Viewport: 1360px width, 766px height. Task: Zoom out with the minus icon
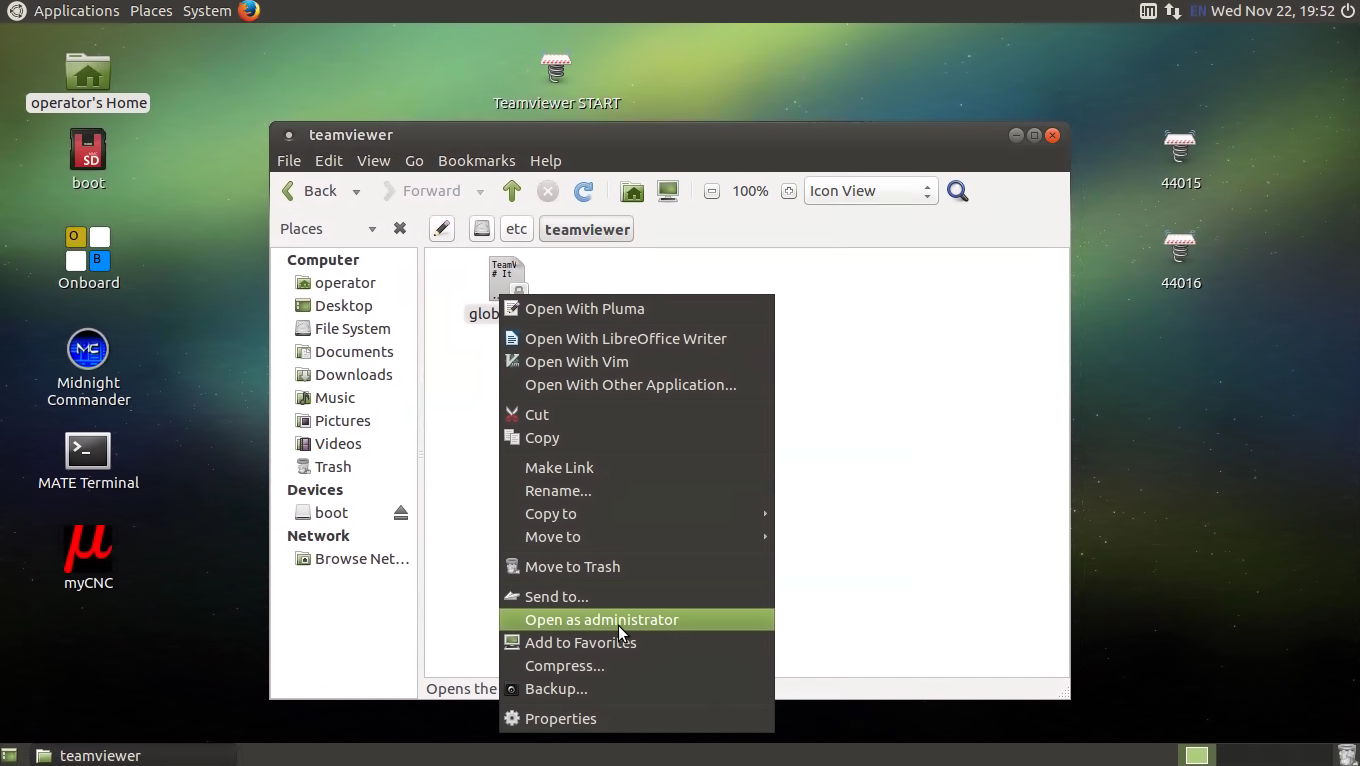(x=712, y=191)
